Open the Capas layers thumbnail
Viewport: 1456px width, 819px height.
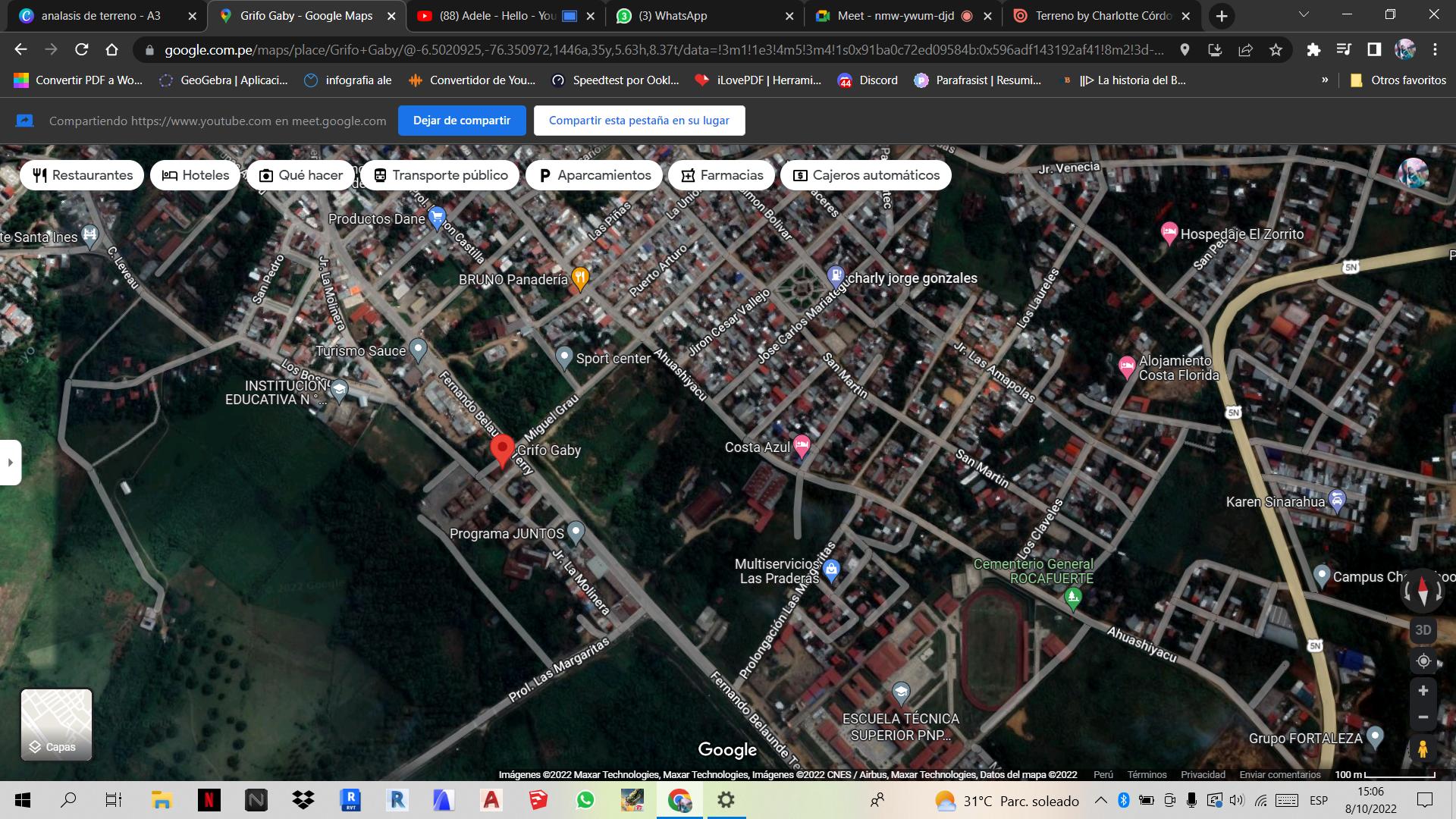tap(56, 724)
